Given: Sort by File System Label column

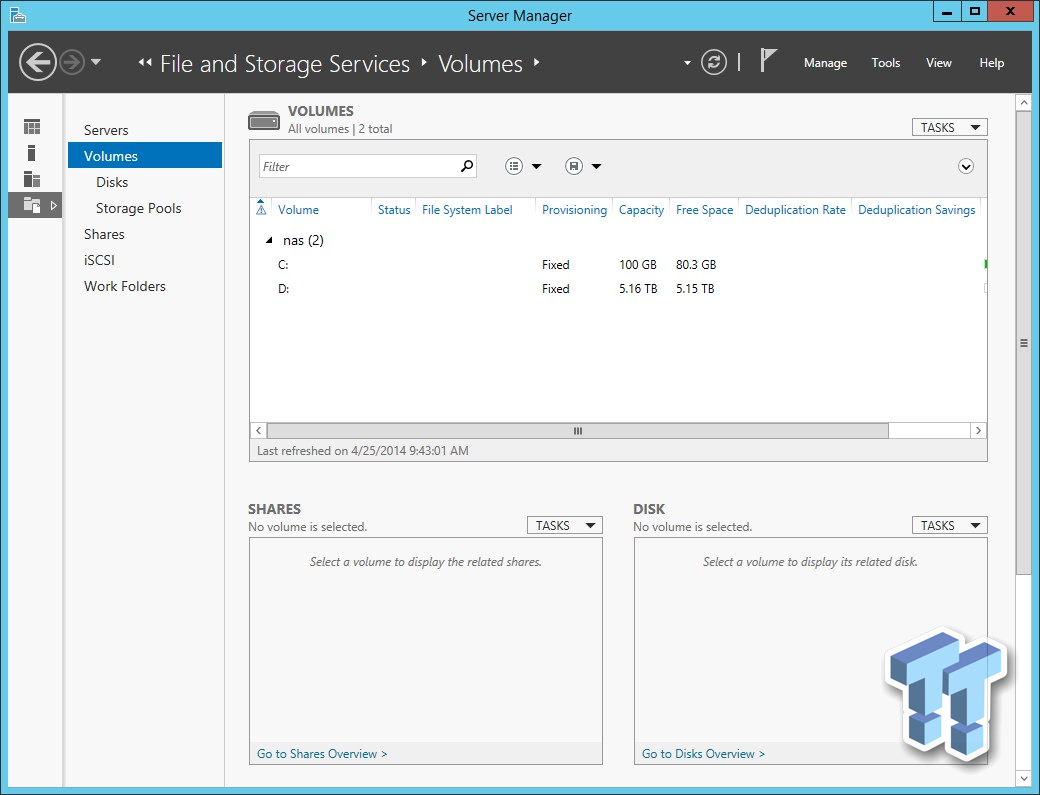Looking at the screenshot, I should pos(467,210).
